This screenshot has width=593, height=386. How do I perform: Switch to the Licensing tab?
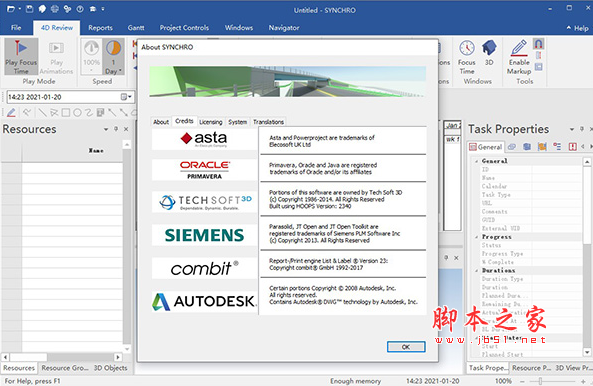coord(211,122)
